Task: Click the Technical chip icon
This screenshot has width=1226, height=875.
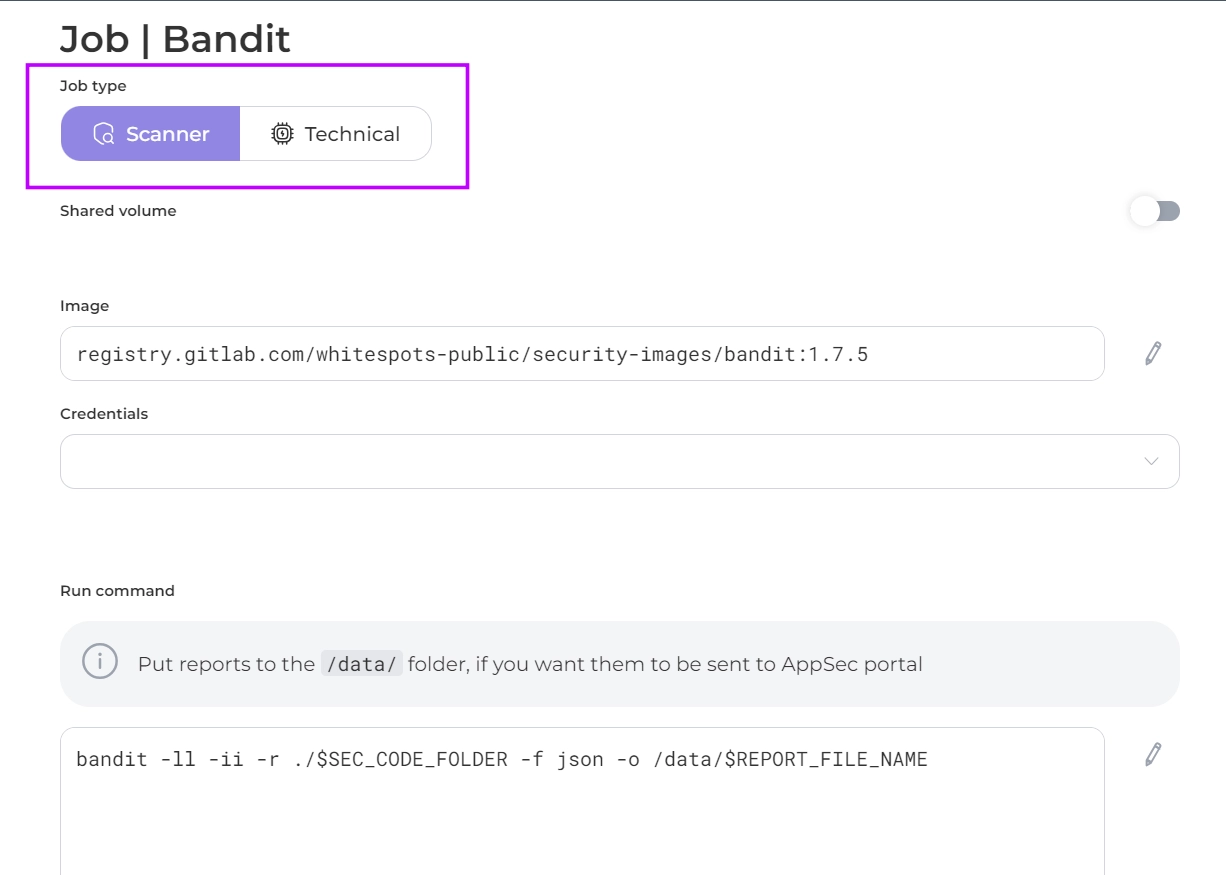Action: point(283,134)
